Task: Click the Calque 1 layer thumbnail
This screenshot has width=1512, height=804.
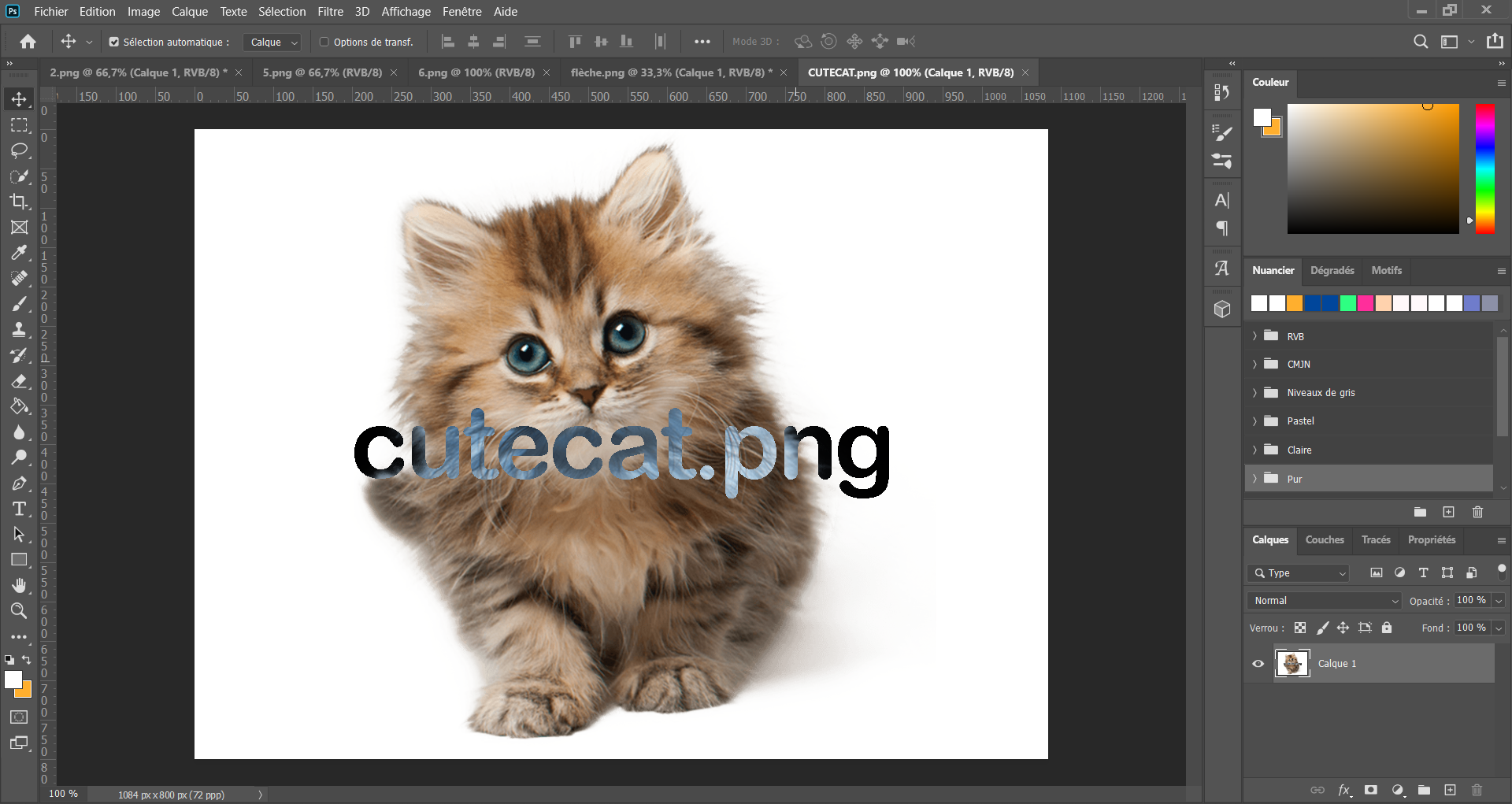Action: click(x=1292, y=663)
